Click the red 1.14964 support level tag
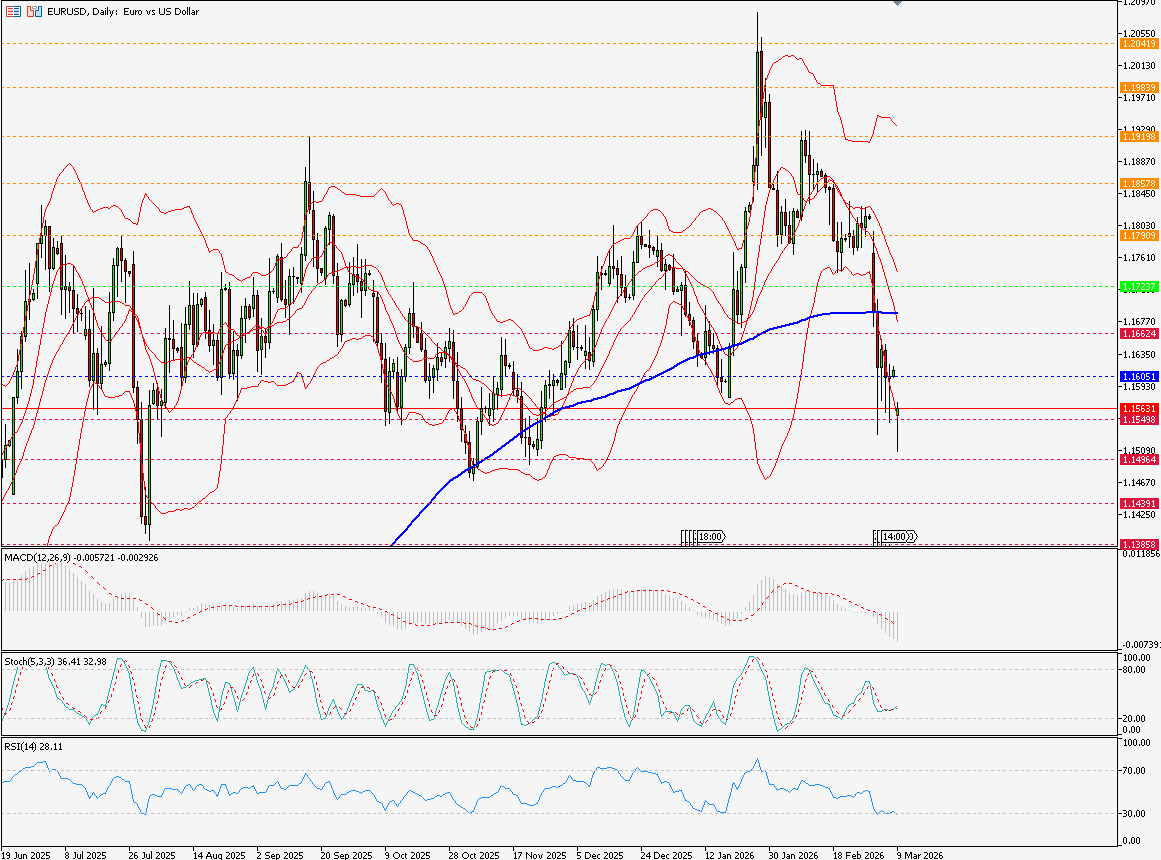The width and height of the screenshot is (1161, 860). 1139,460
